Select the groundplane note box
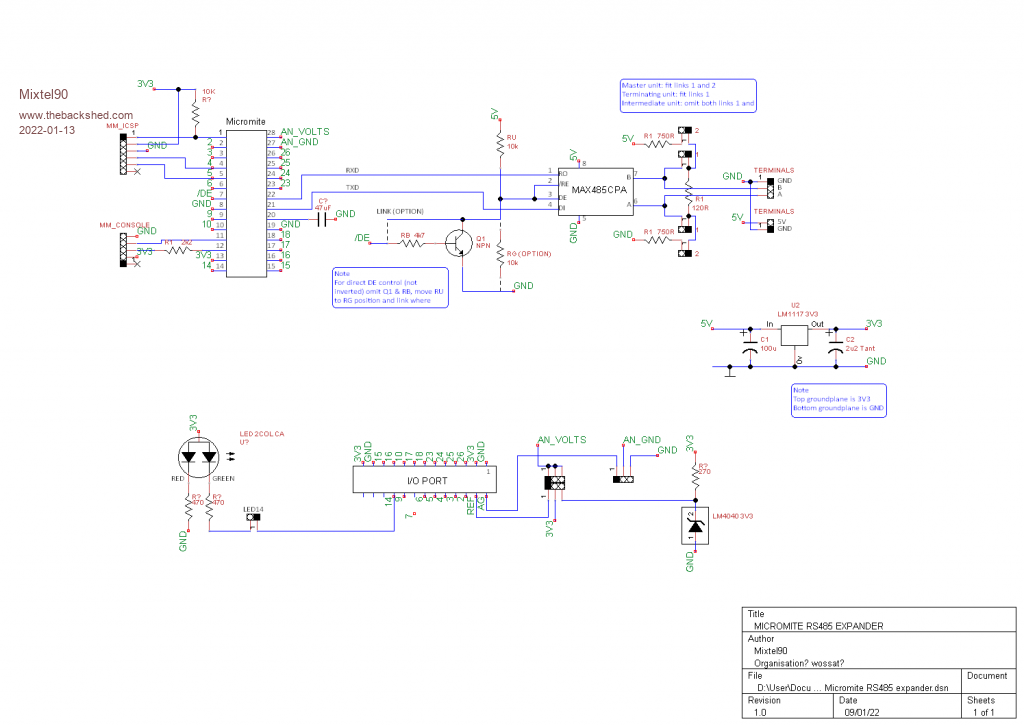This screenshot has width=1024, height=726. coord(838,399)
